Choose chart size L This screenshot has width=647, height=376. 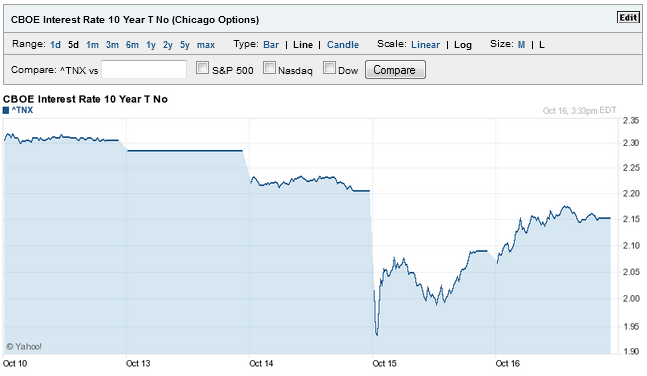[x=541, y=45]
